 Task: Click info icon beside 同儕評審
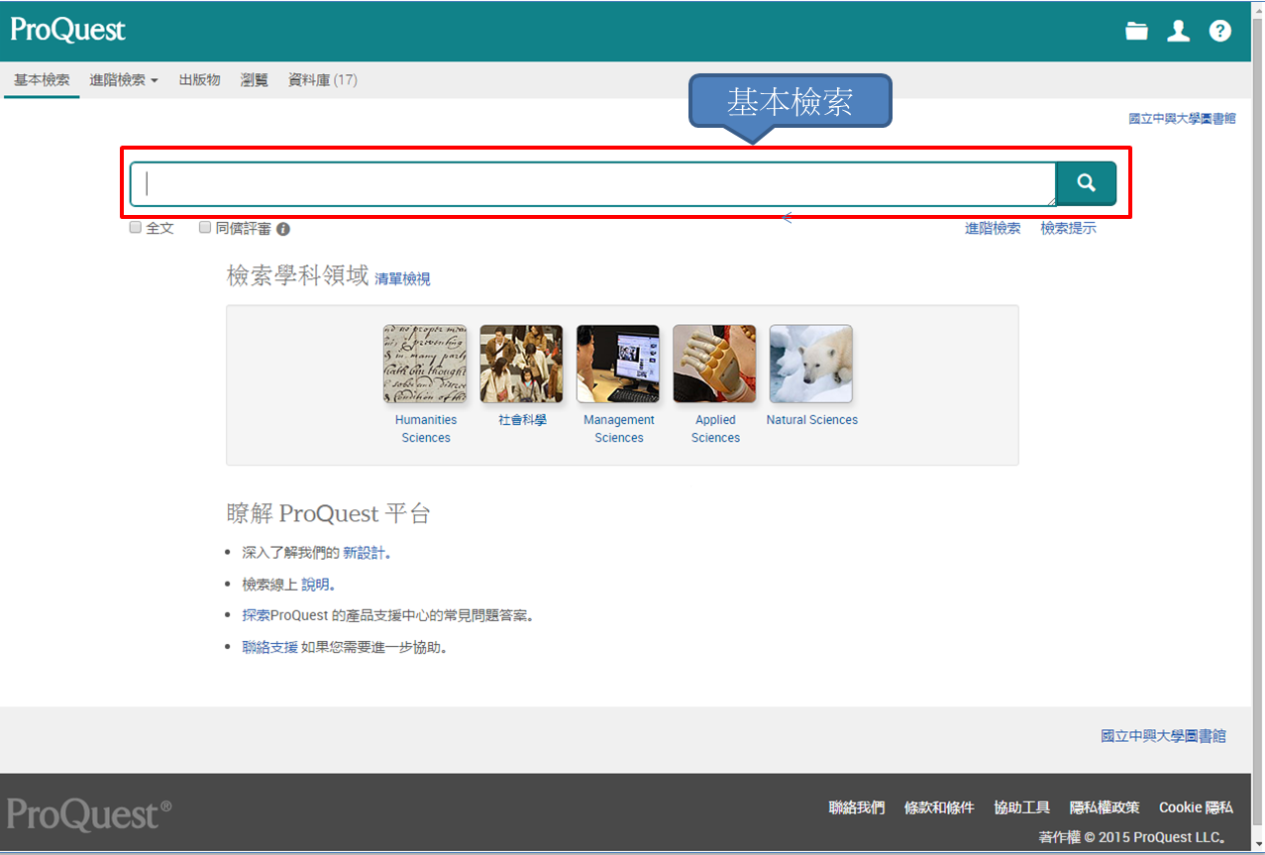pyautogui.click(x=283, y=229)
